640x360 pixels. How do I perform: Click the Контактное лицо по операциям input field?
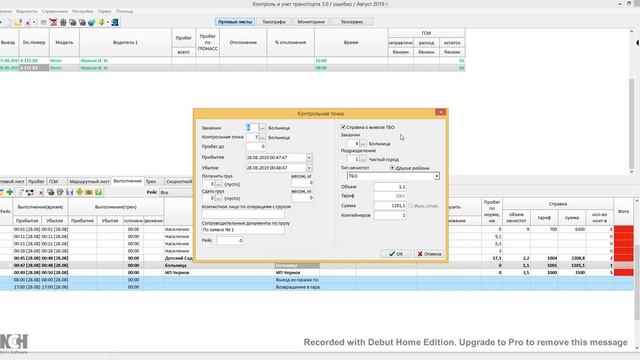click(x=243, y=214)
